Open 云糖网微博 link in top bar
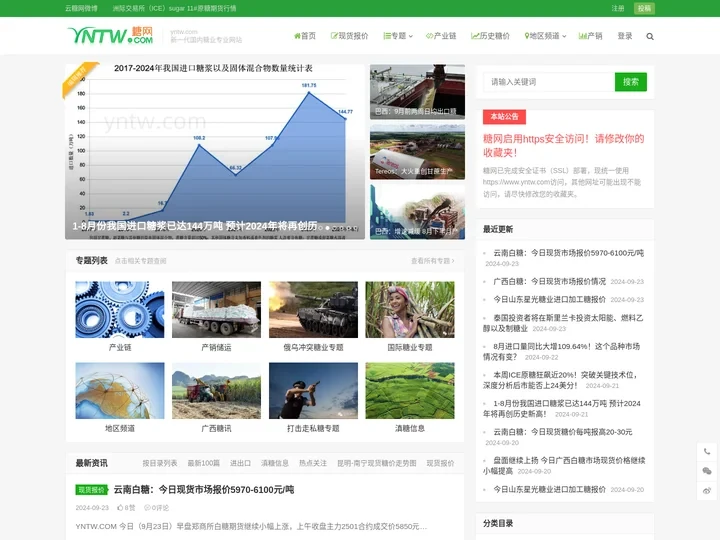 point(81,8)
